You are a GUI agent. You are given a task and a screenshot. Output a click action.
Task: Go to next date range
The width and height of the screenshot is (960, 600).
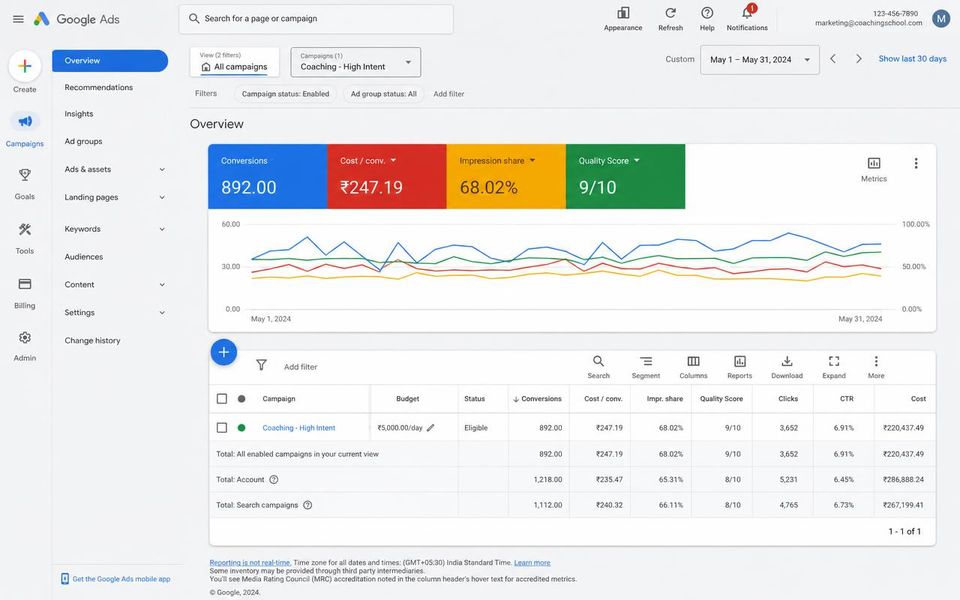[x=859, y=59]
